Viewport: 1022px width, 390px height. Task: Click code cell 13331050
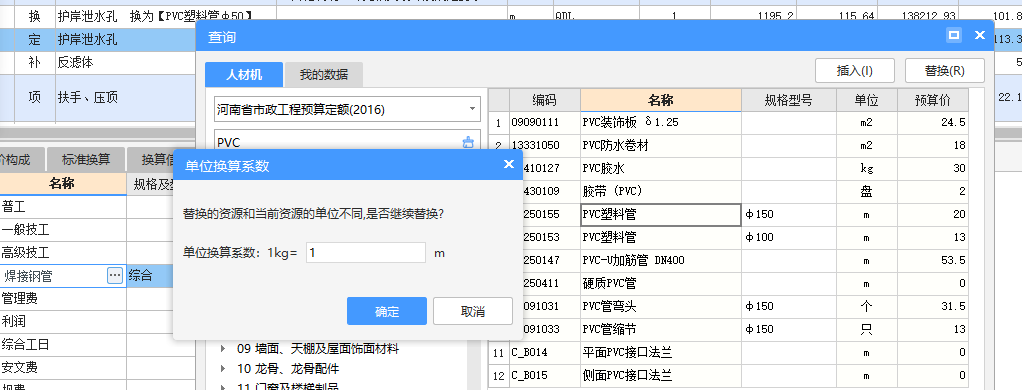pyautogui.click(x=544, y=145)
